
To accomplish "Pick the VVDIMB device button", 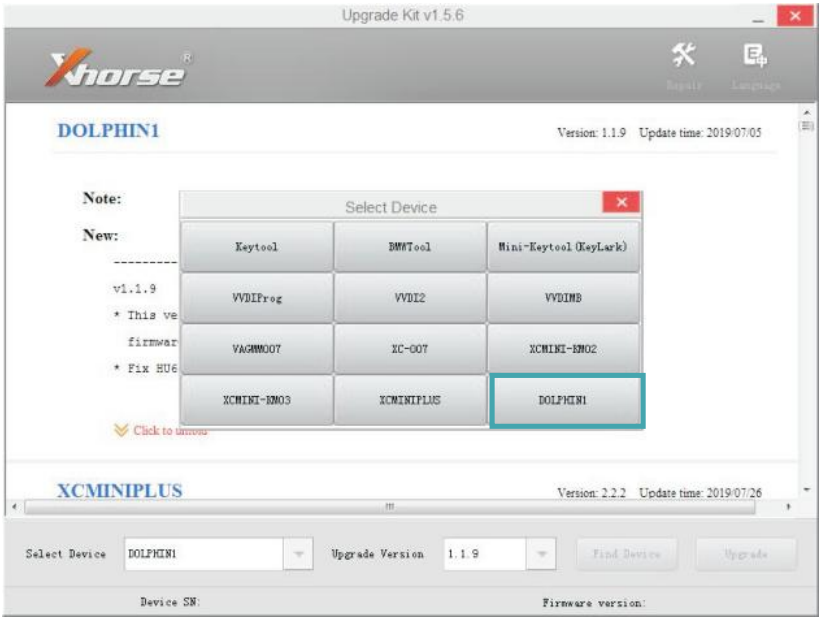I will pos(563,298).
